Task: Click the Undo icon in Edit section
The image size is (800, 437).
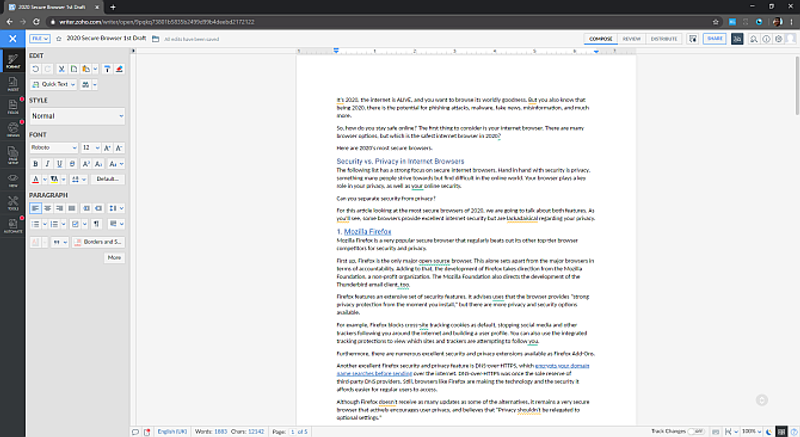Action: pyautogui.click(x=35, y=69)
